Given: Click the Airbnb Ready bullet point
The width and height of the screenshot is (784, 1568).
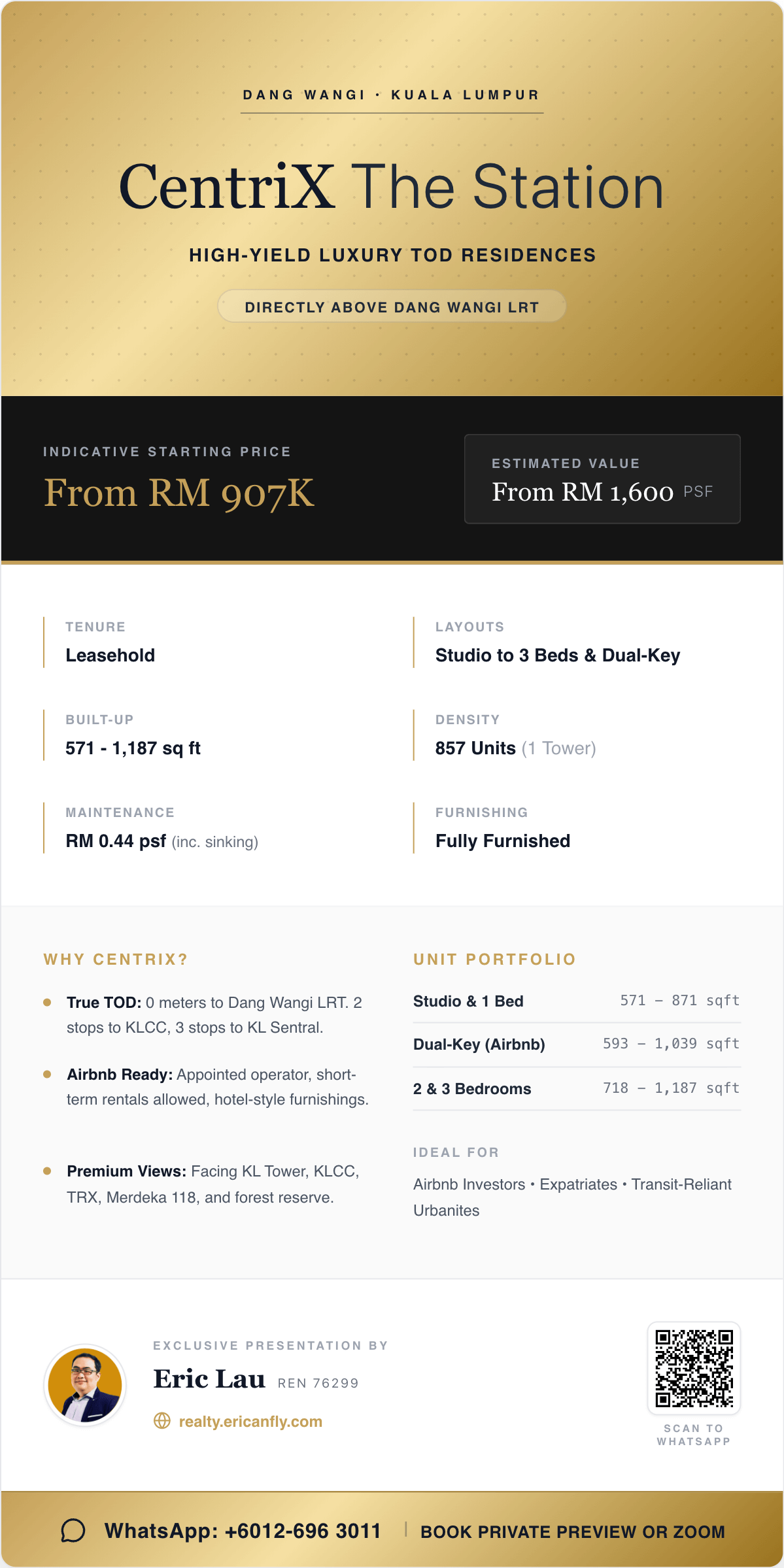Looking at the screenshot, I should tap(217, 1086).
